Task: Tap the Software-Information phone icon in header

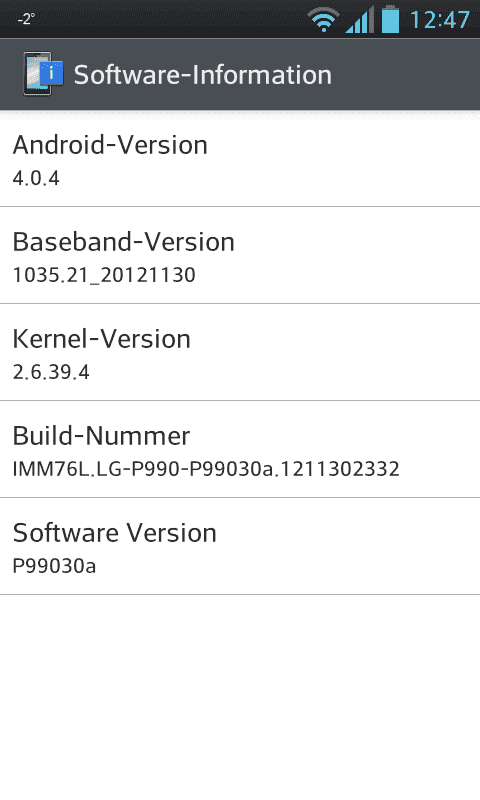Action: (43, 74)
